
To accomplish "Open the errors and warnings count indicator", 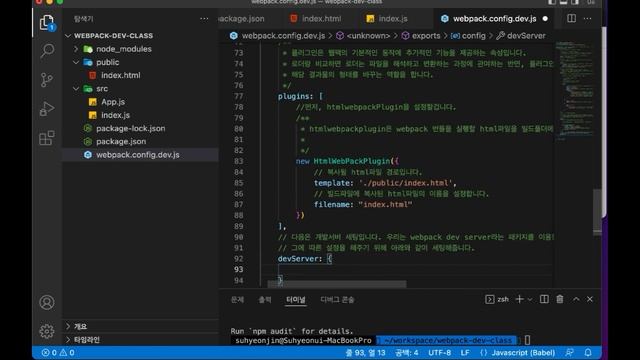I will [58, 353].
